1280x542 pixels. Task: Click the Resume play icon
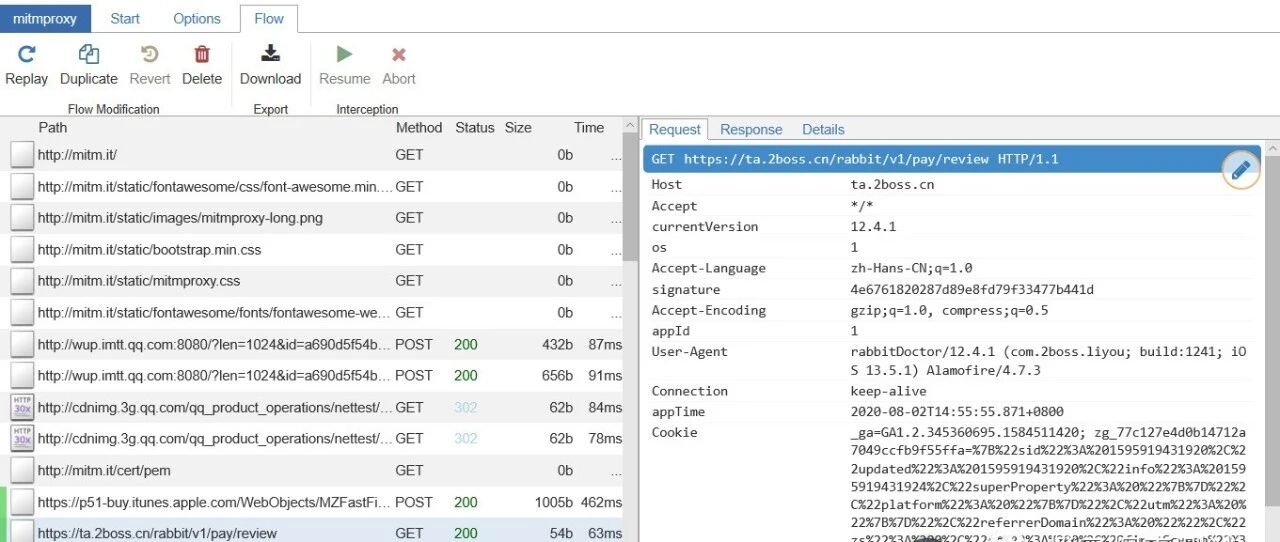[344, 54]
